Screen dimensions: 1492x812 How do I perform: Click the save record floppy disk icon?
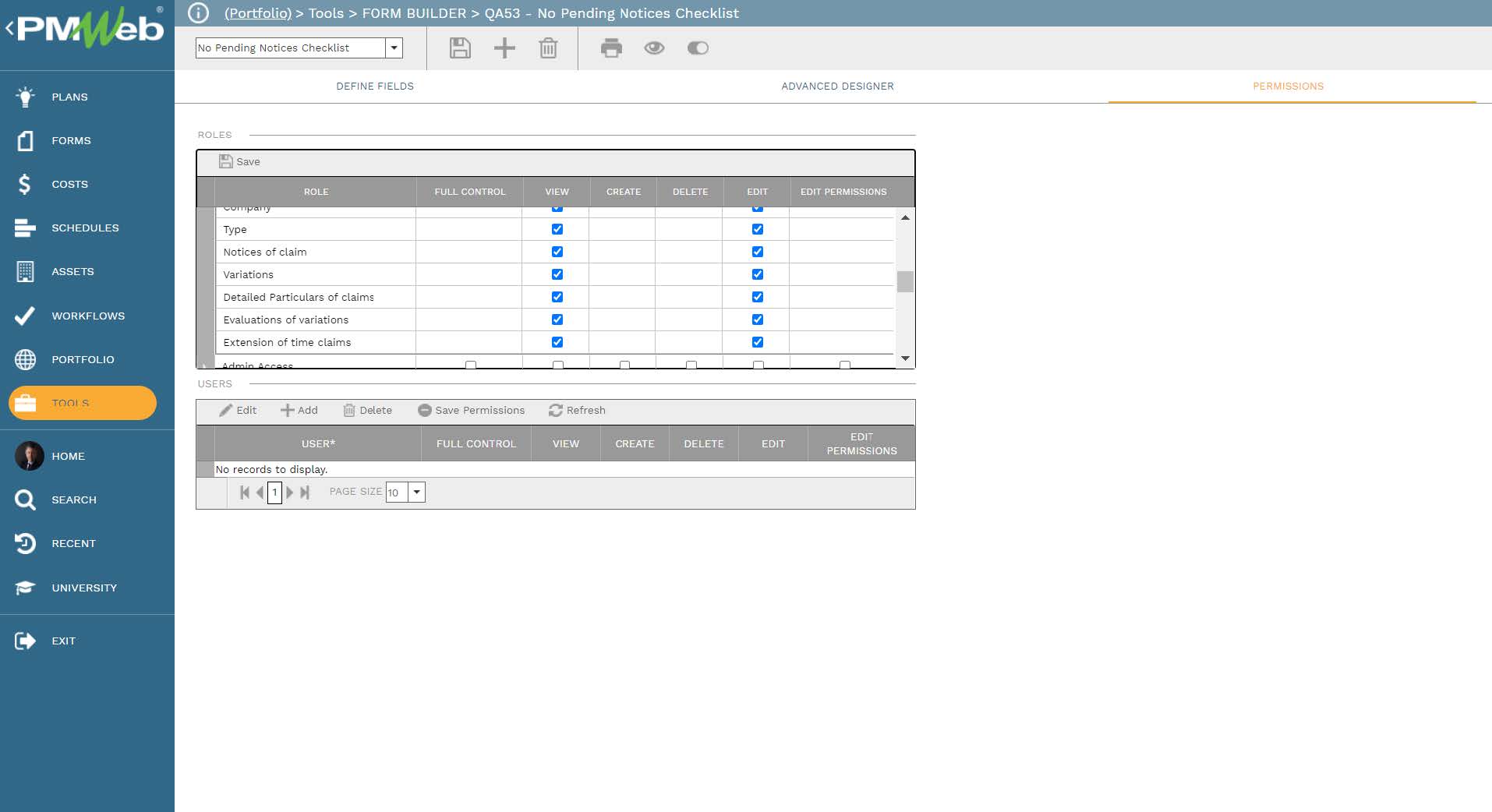coord(459,48)
